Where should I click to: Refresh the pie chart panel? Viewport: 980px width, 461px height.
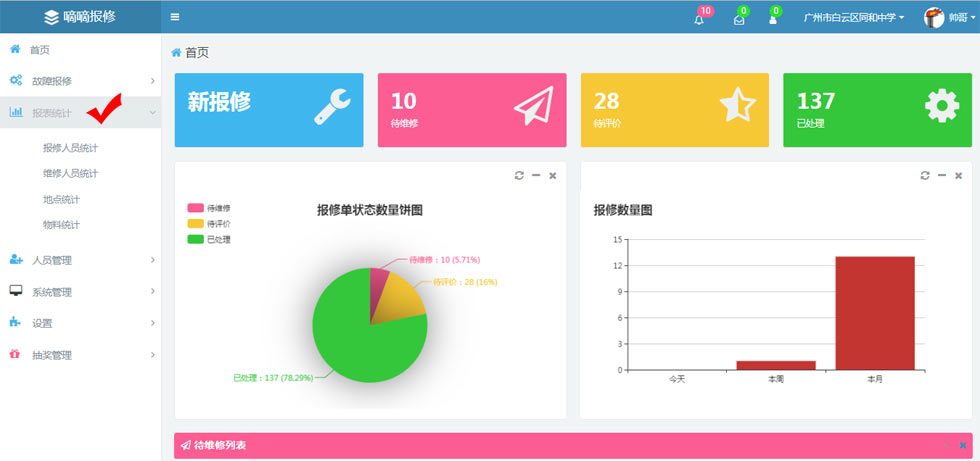click(x=519, y=176)
